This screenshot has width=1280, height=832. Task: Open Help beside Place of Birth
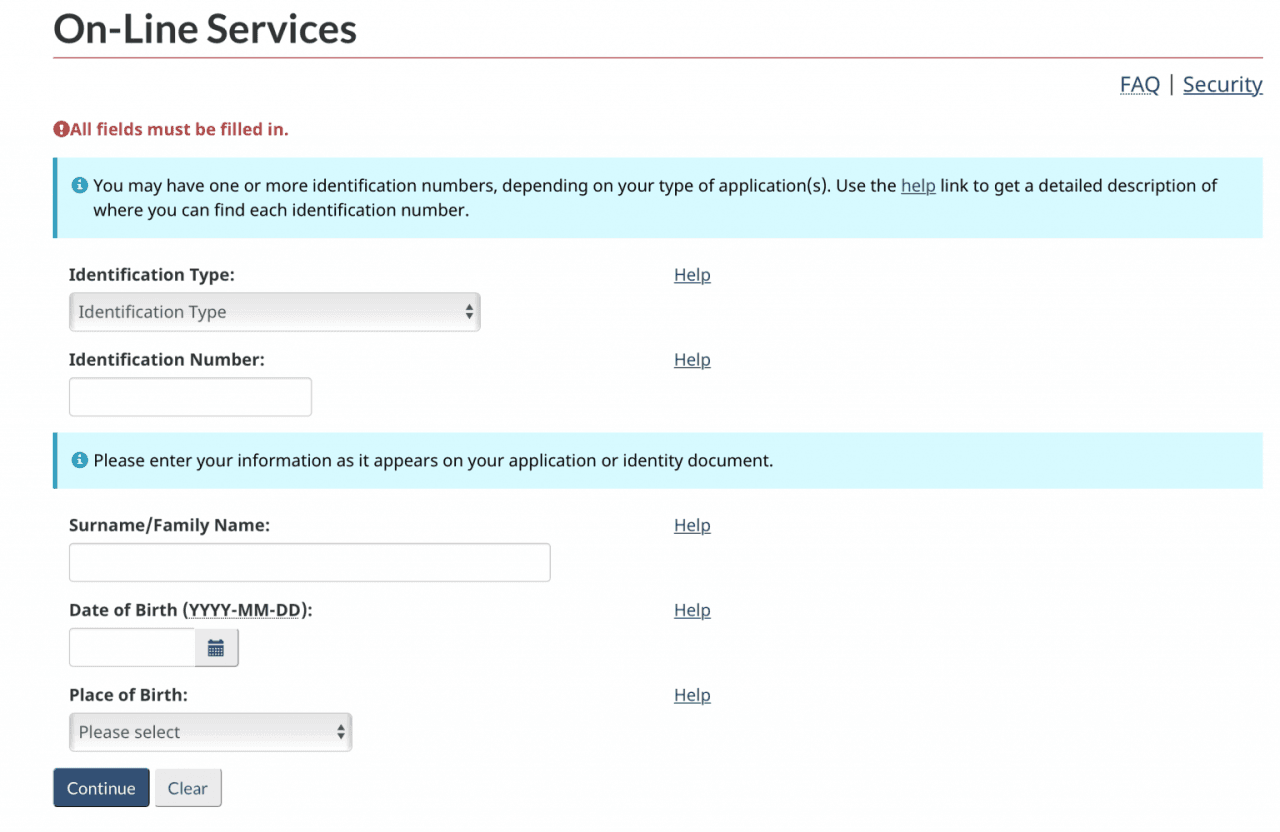click(692, 695)
